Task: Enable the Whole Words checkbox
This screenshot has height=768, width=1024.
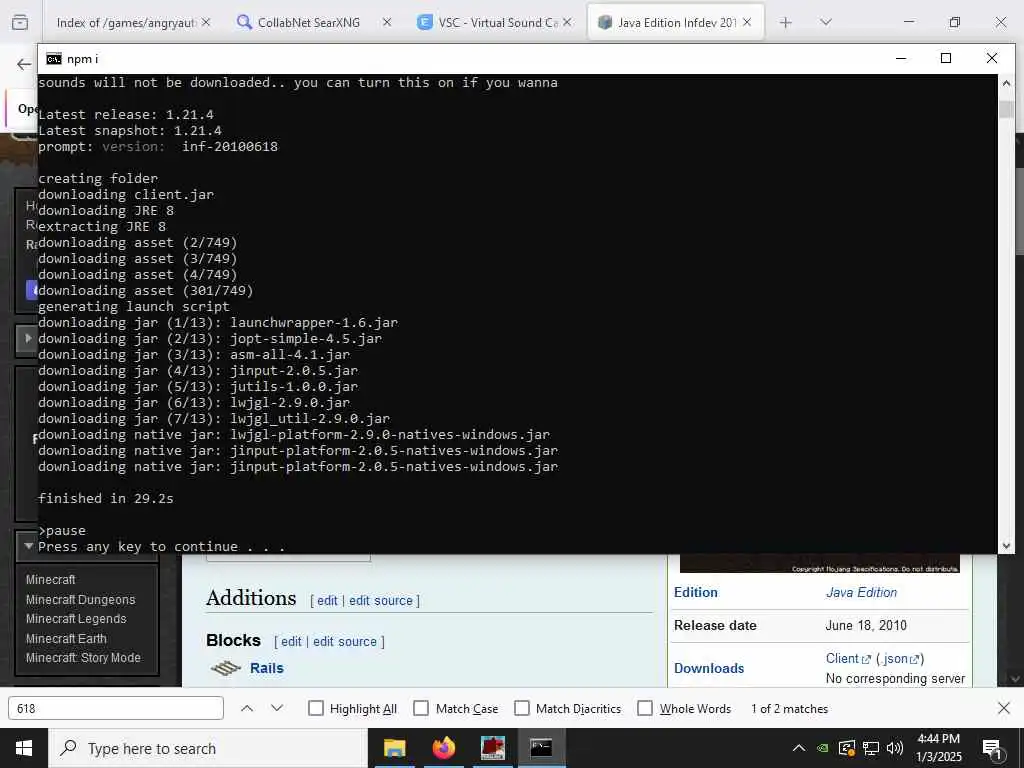Action: click(x=645, y=709)
